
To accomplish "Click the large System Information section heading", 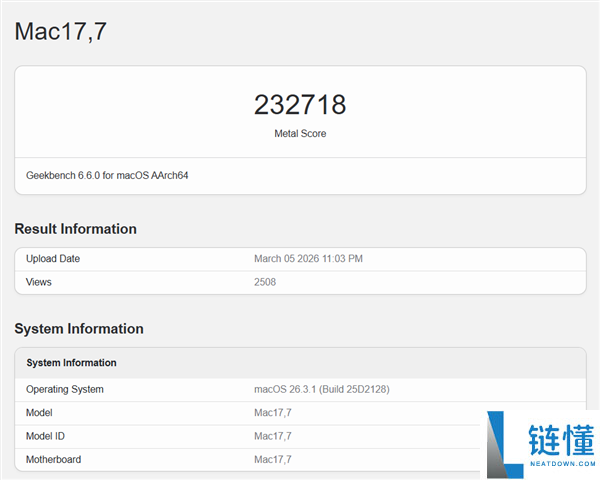I will coord(79,329).
